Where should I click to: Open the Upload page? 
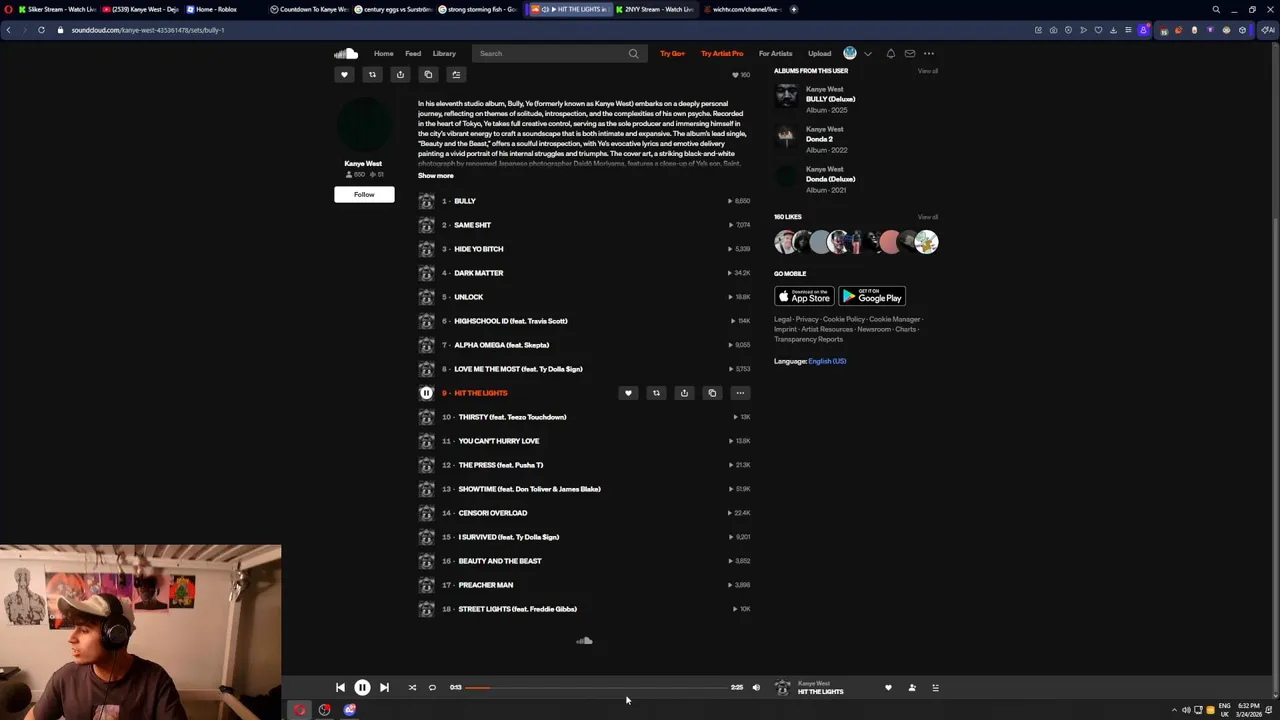(x=819, y=53)
